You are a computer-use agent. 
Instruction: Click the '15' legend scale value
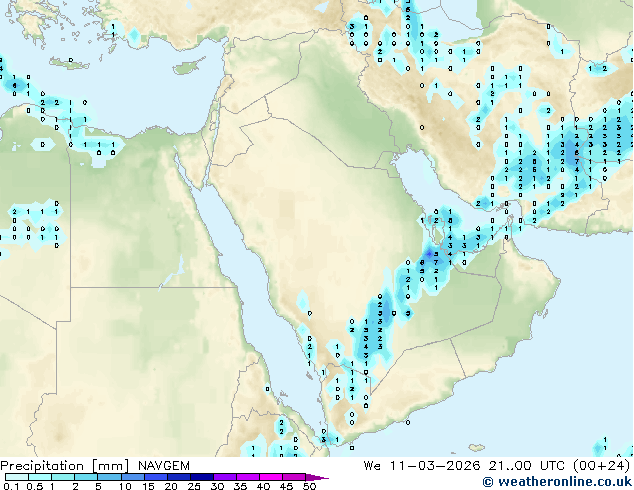[148, 486]
